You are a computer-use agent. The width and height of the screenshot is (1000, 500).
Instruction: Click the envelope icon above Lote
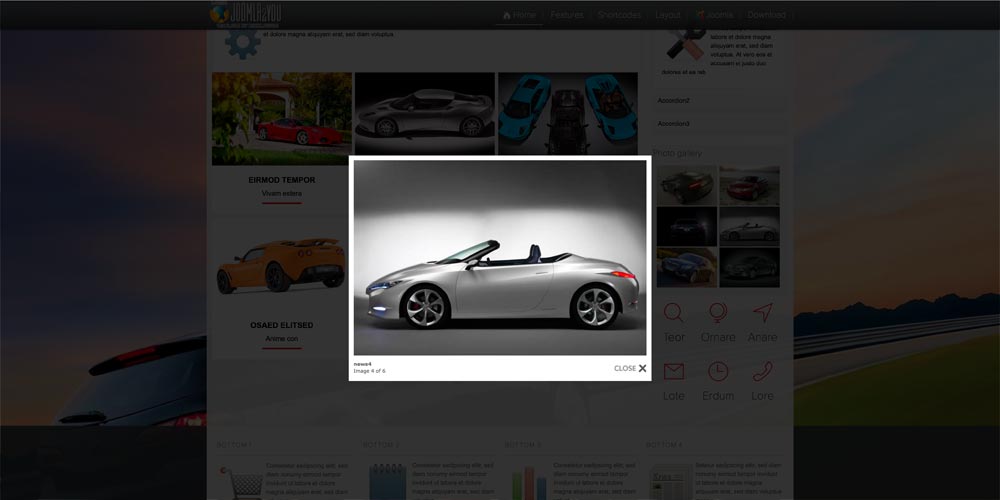click(x=674, y=371)
